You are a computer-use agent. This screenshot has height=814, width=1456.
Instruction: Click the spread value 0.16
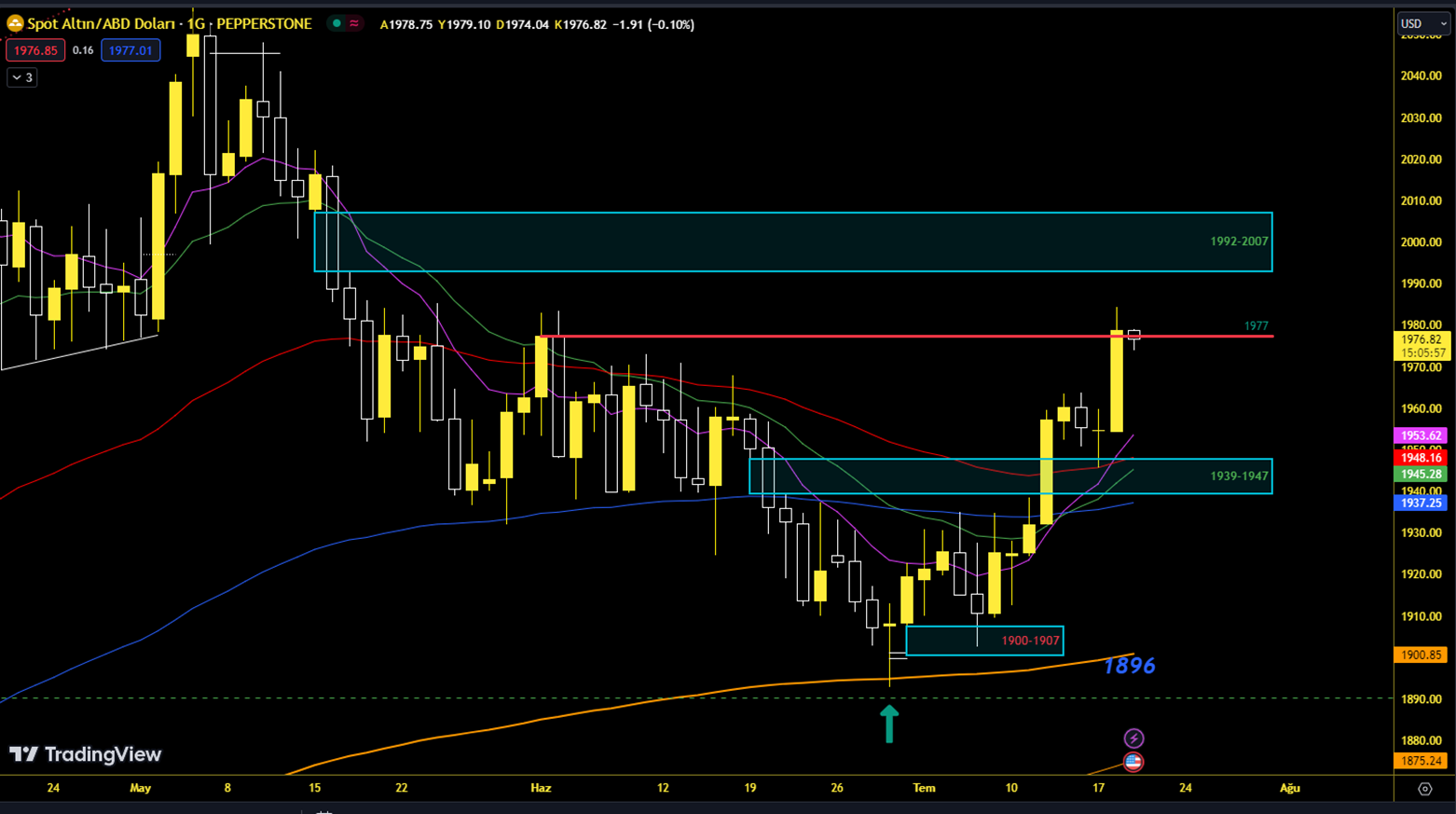(x=83, y=50)
